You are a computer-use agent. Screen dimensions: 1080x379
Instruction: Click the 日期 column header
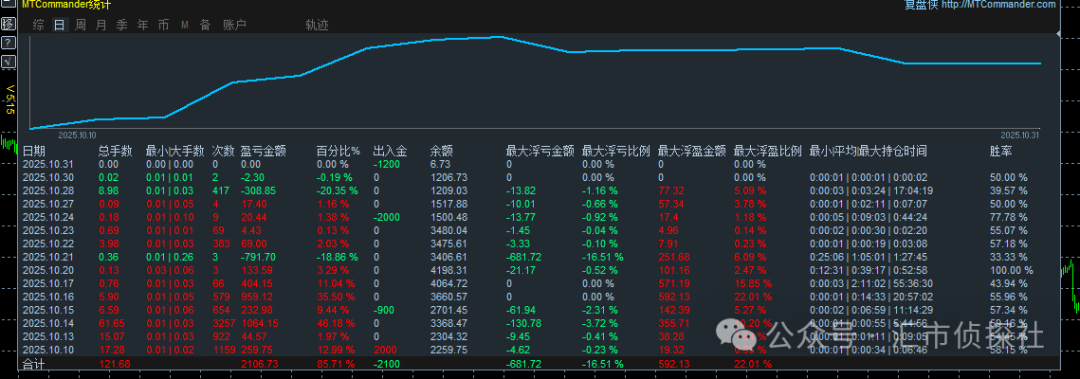[34, 152]
